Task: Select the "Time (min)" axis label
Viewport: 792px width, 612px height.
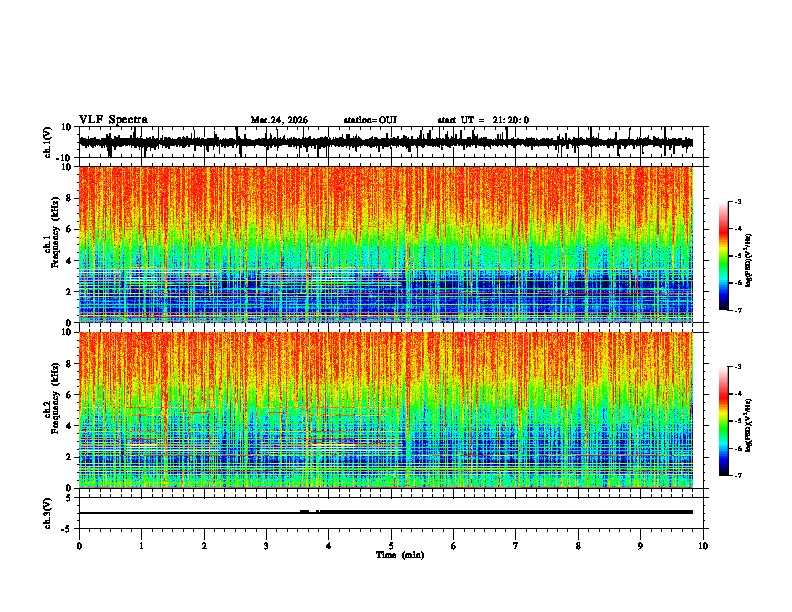Action: coord(400,555)
